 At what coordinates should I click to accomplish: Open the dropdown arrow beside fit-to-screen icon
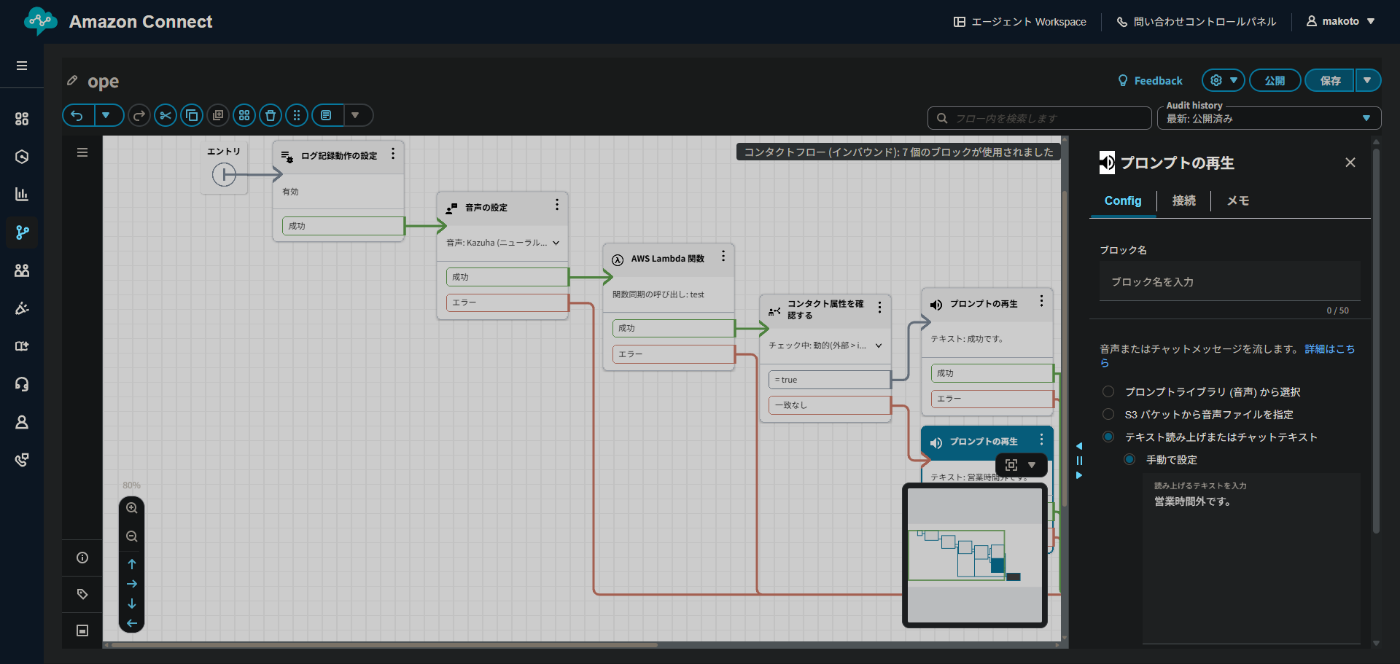tap(1032, 465)
